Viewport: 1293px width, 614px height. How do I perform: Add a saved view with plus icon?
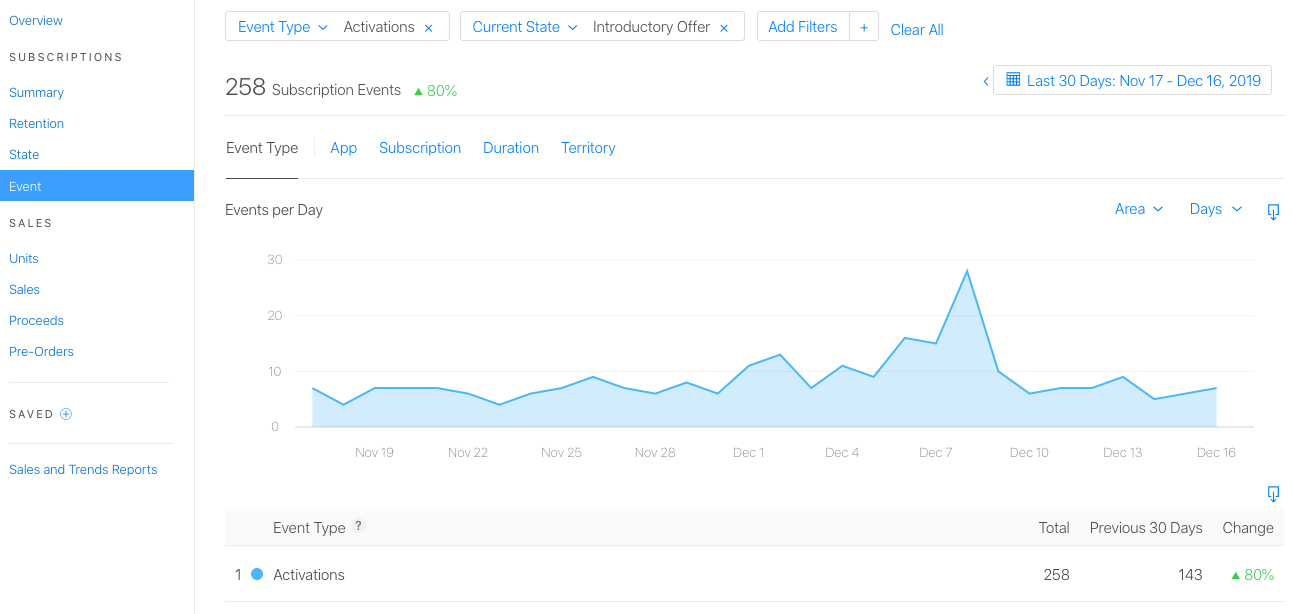[66, 414]
